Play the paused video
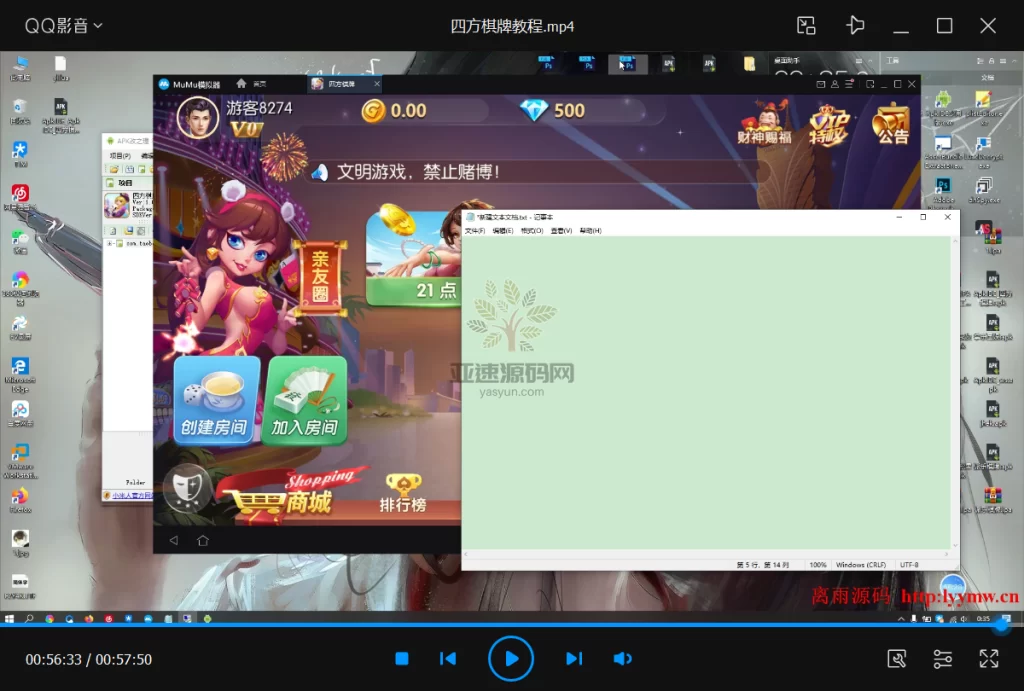This screenshot has width=1024, height=691. click(x=511, y=658)
